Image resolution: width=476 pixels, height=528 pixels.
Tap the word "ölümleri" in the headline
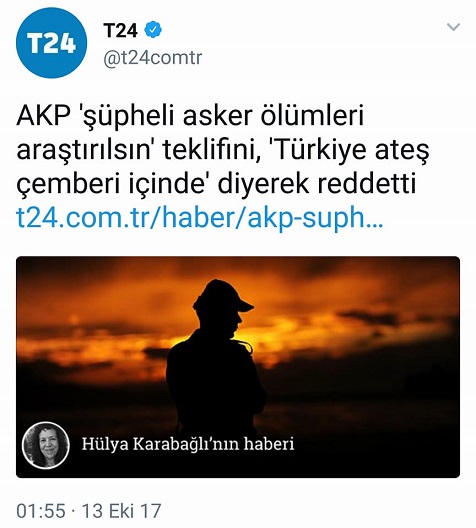click(x=313, y=116)
